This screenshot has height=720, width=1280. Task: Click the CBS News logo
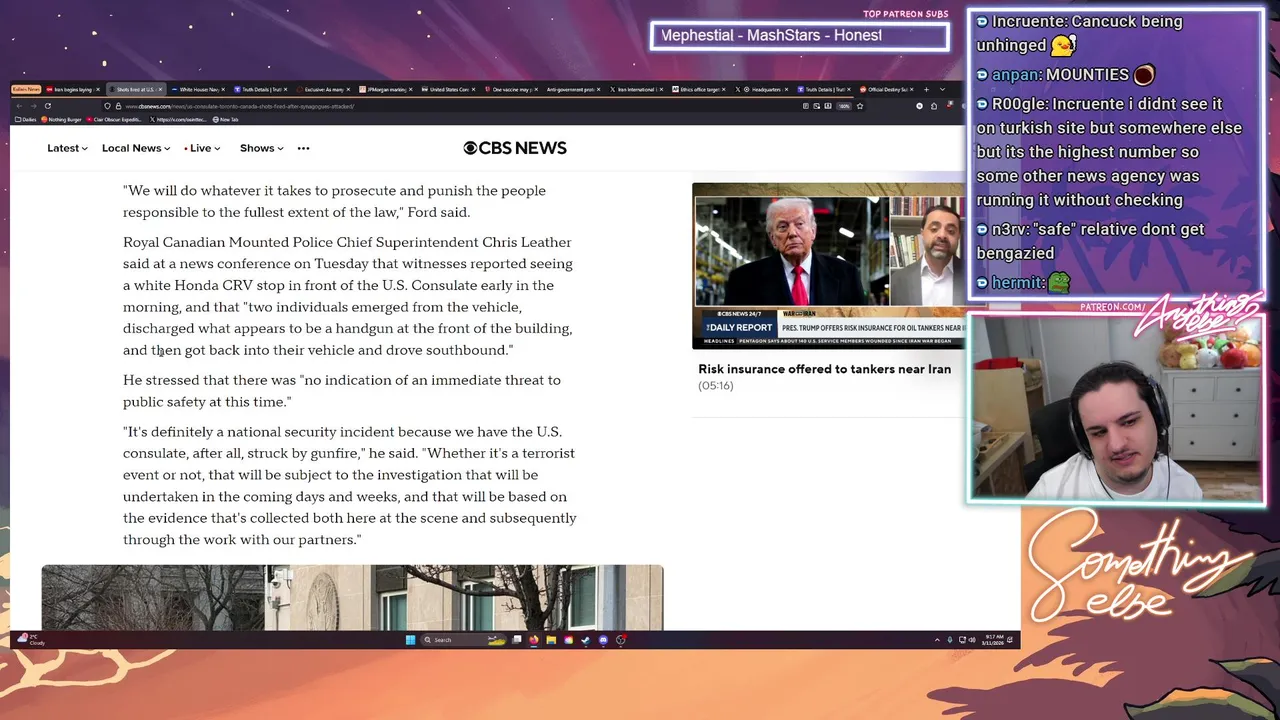click(x=515, y=148)
